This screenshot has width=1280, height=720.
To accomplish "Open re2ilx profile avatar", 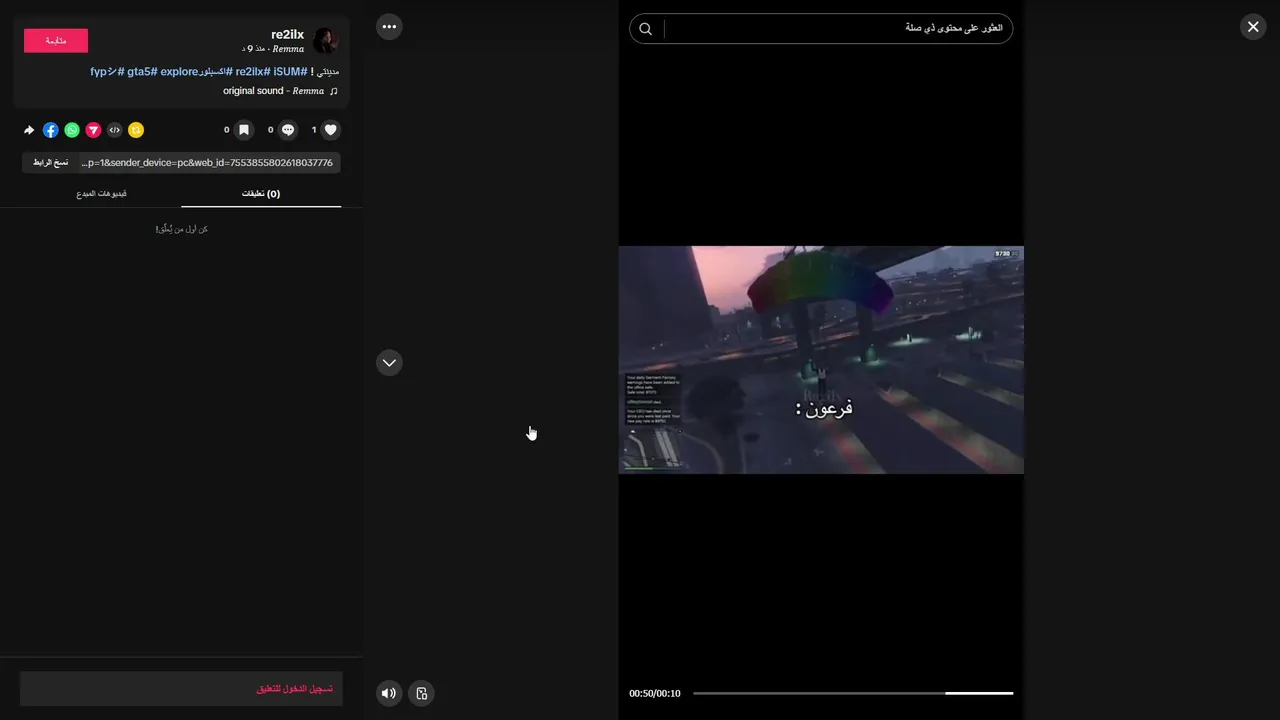I will point(326,41).
